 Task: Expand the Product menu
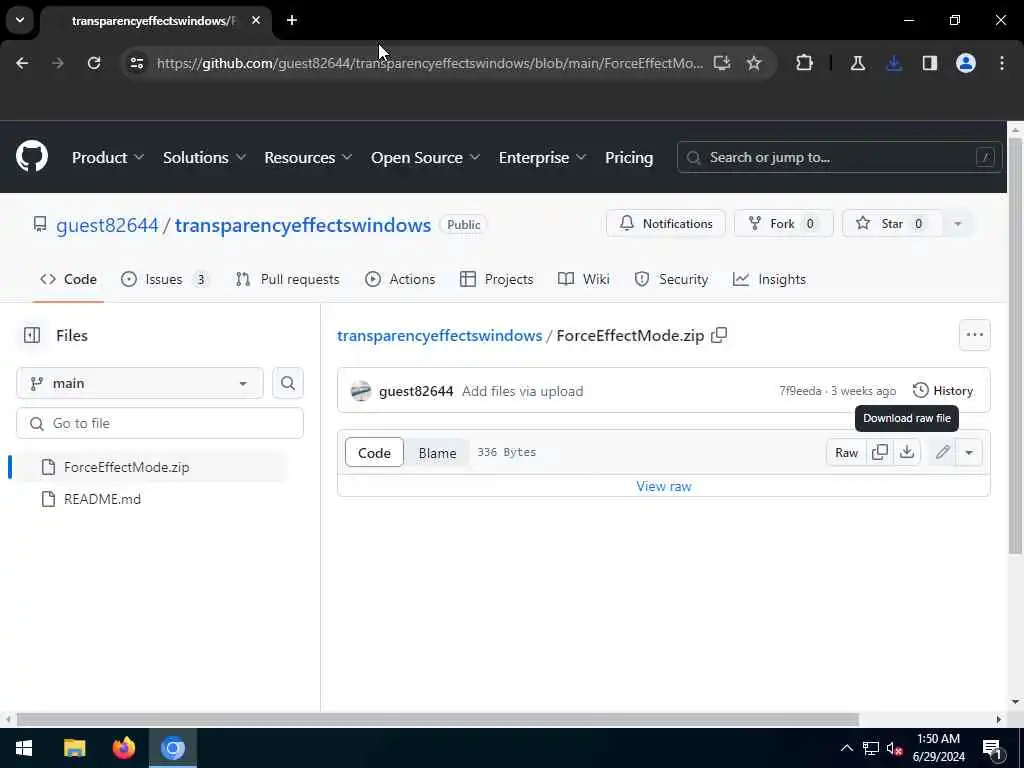[108, 157]
